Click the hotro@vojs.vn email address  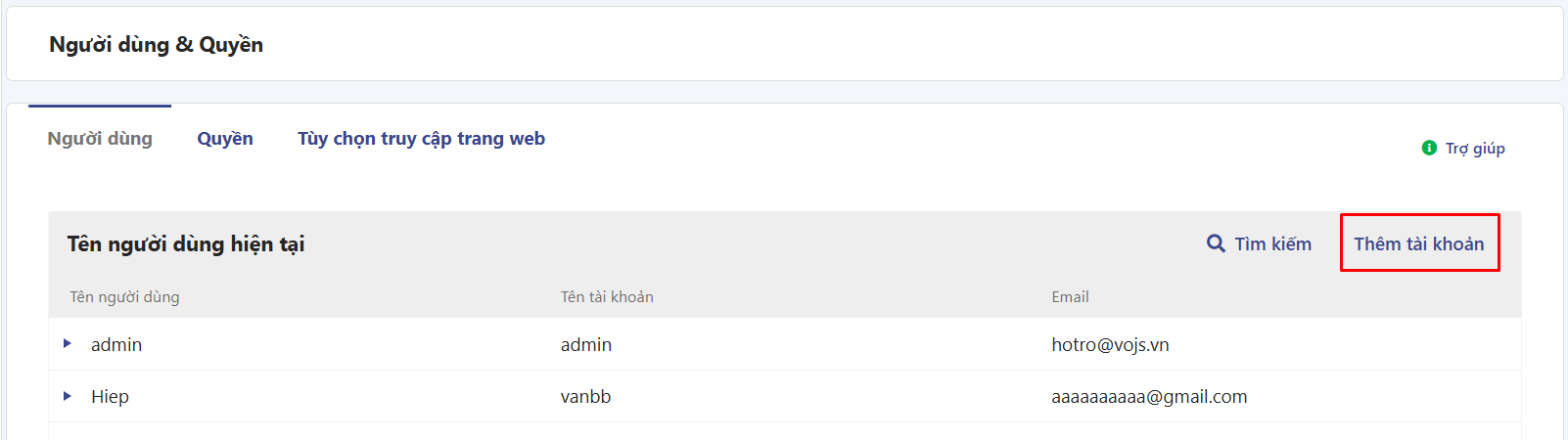(x=1110, y=344)
